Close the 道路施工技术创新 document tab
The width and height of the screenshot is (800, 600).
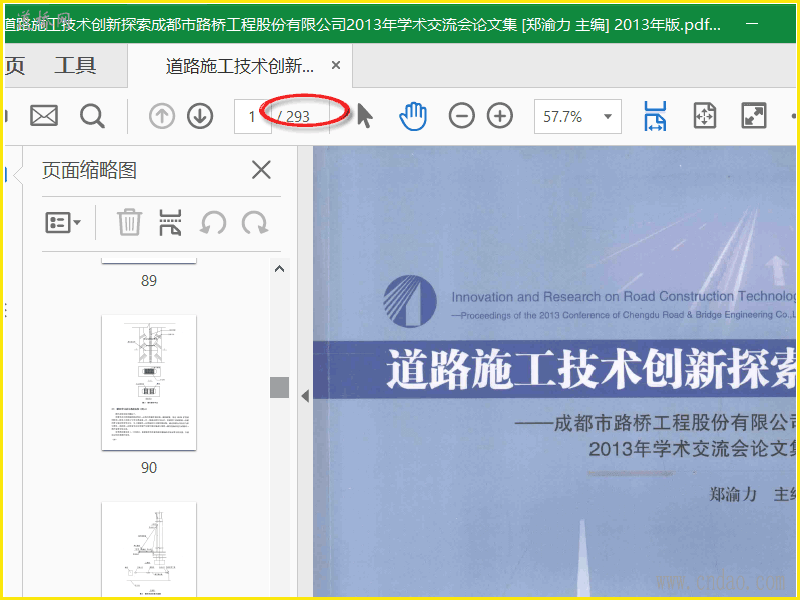pyautogui.click(x=336, y=65)
